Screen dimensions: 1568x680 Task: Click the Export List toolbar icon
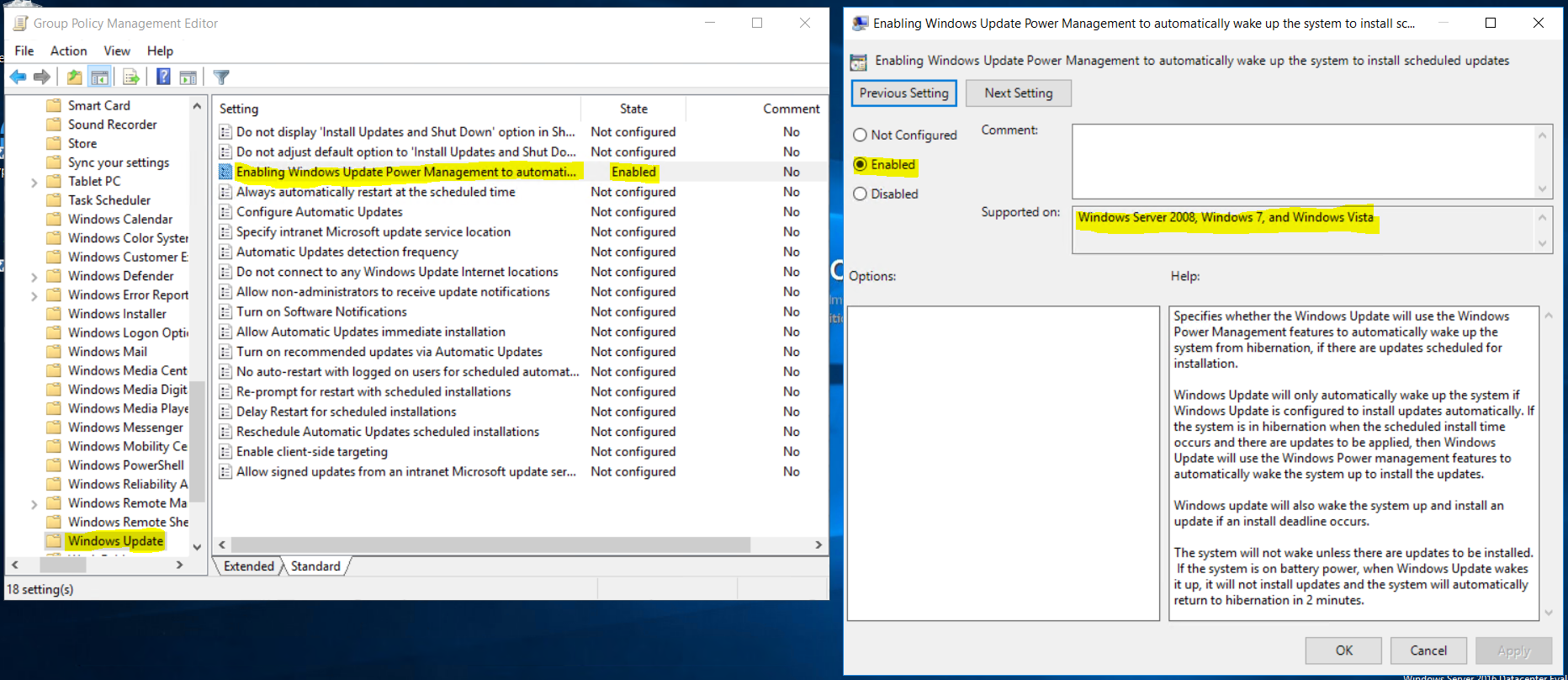coord(130,77)
